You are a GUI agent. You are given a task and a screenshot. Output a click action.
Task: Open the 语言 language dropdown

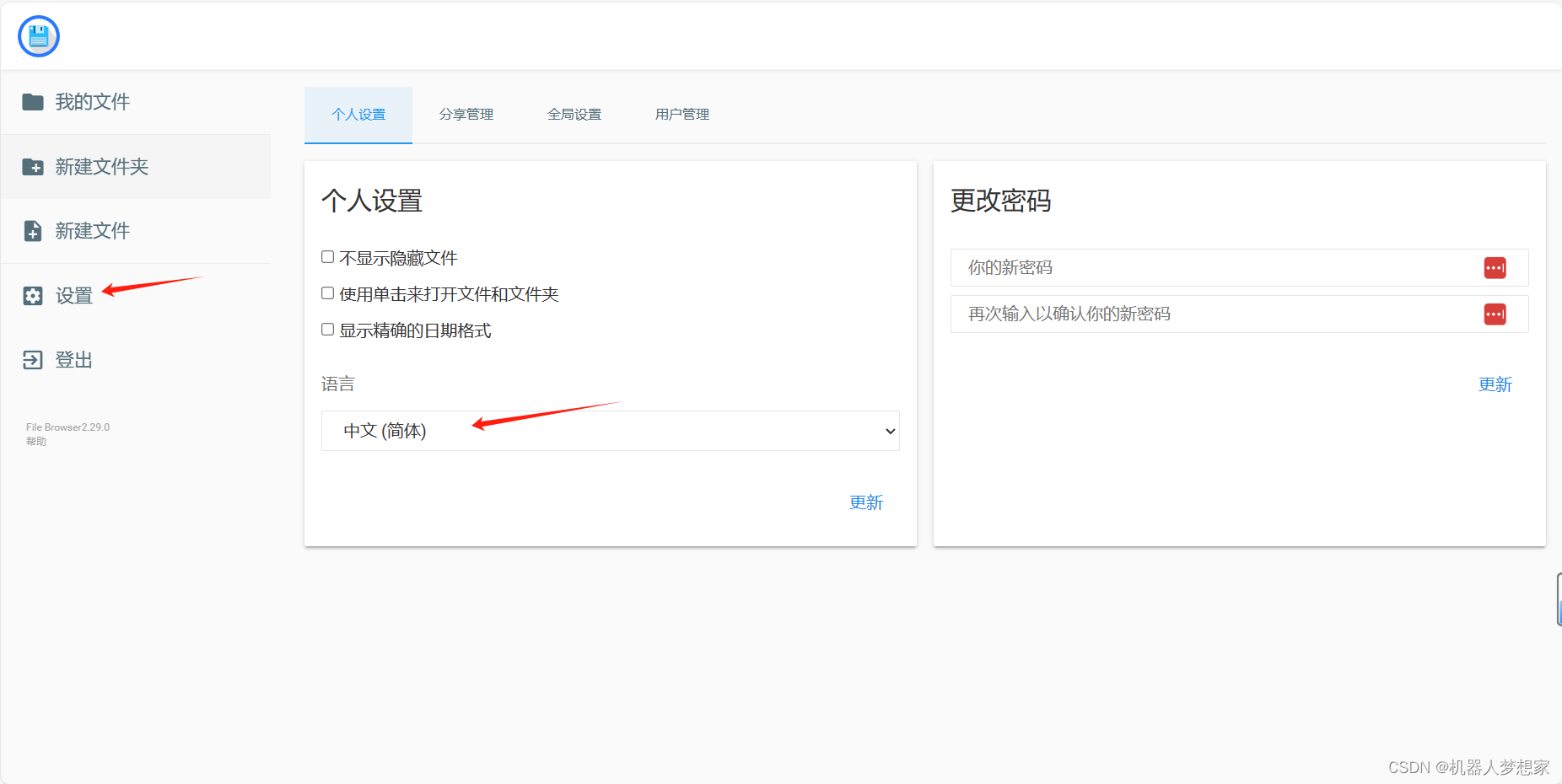pos(610,431)
